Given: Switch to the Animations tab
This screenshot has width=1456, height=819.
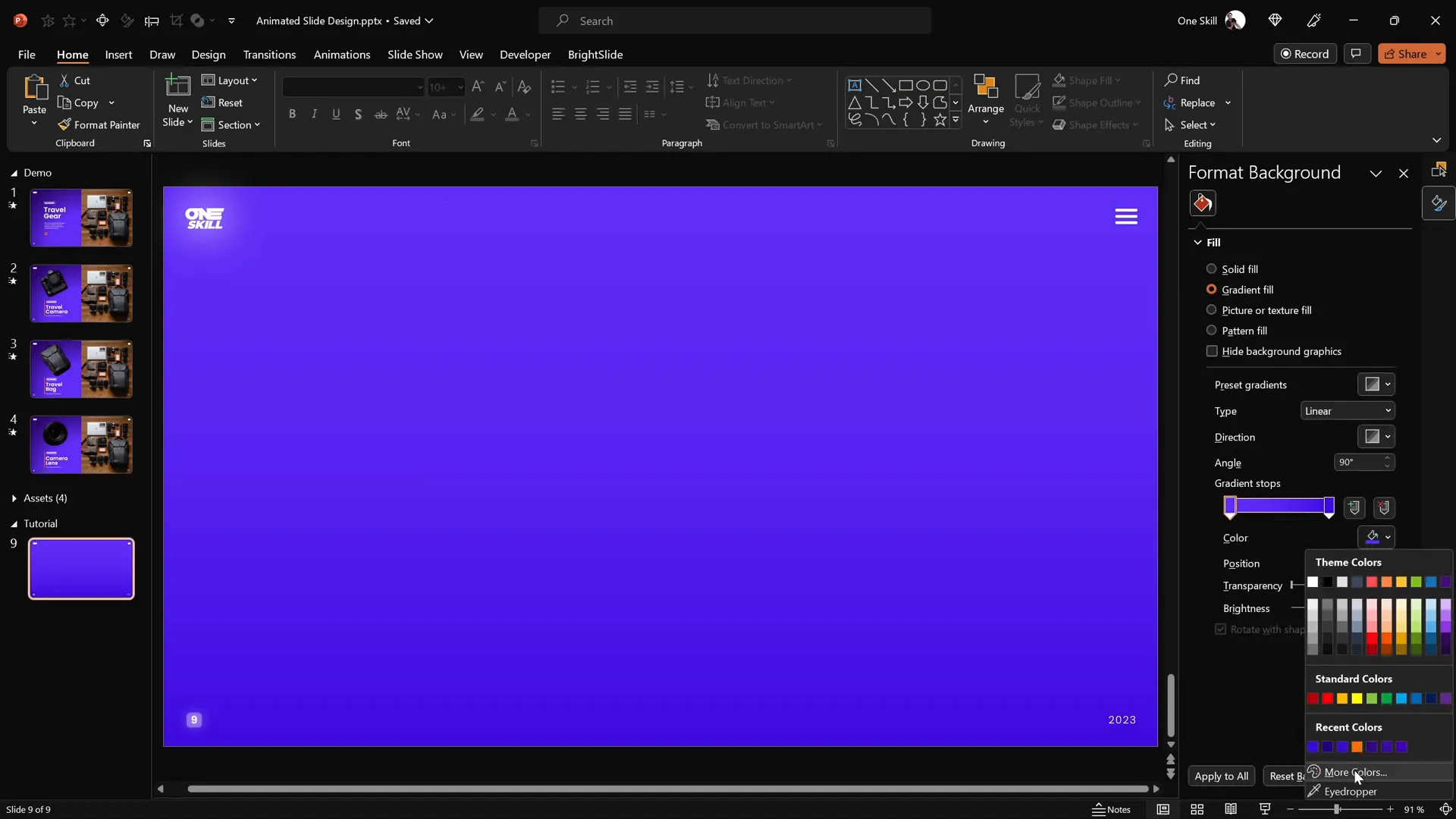Looking at the screenshot, I should click(x=342, y=55).
